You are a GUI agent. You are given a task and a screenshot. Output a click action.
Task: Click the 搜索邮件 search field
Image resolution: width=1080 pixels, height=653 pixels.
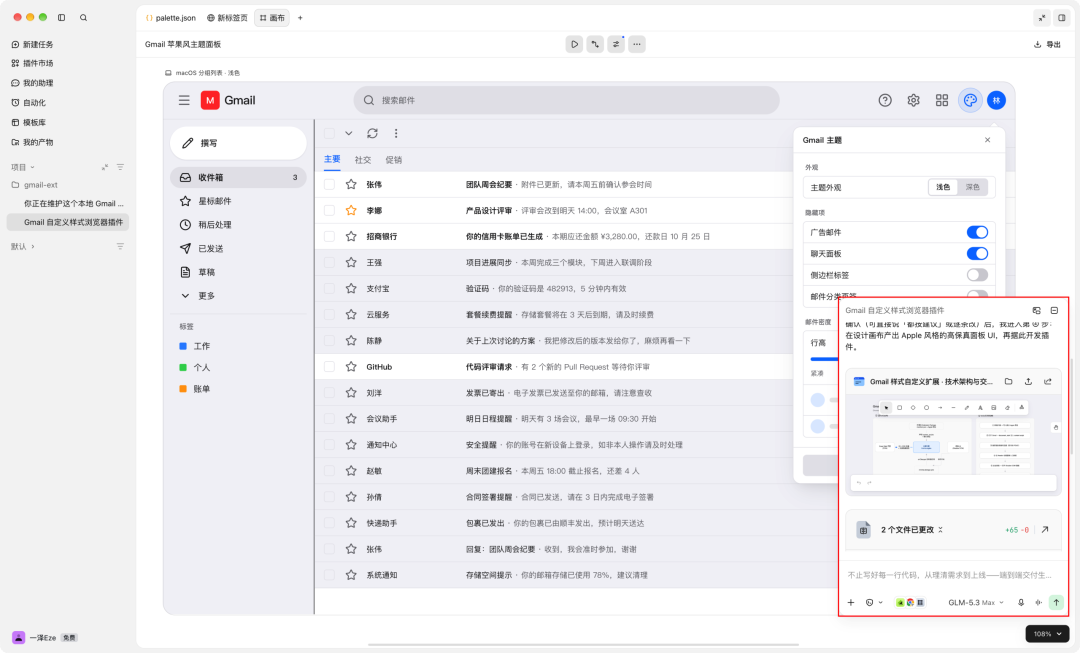(x=566, y=101)
